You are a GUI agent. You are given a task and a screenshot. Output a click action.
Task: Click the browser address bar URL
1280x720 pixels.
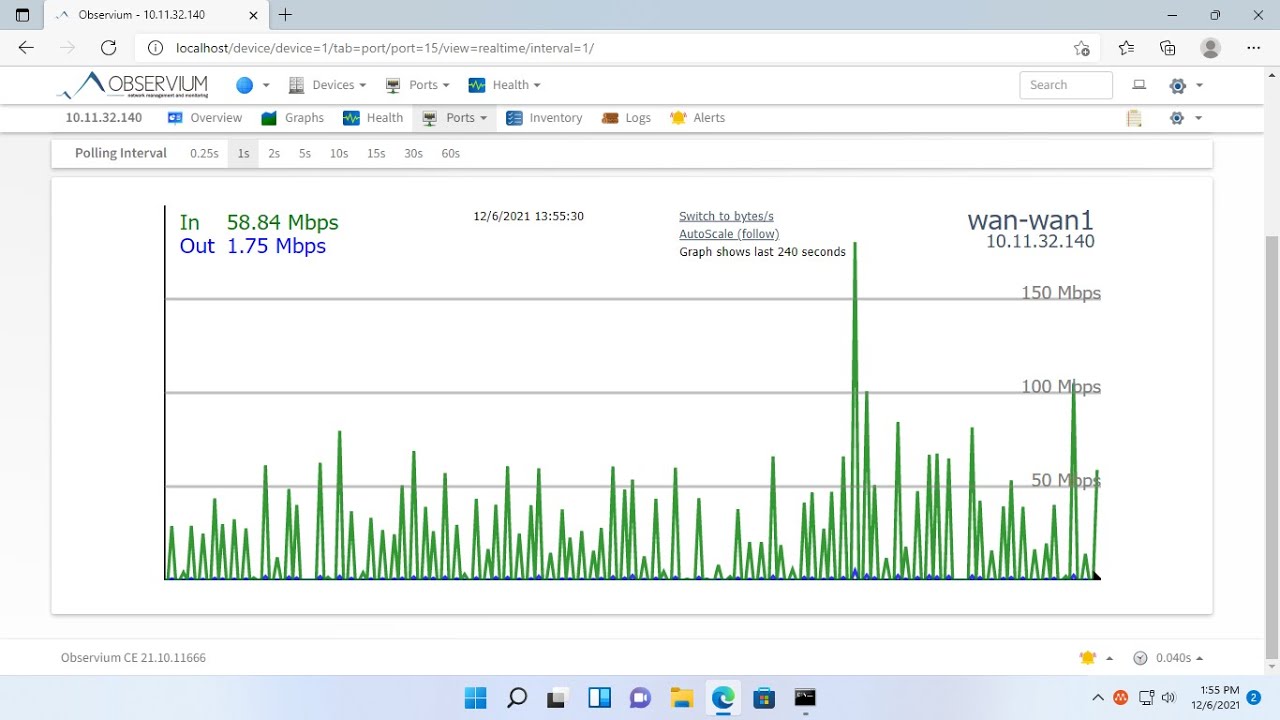pos(385,47)
